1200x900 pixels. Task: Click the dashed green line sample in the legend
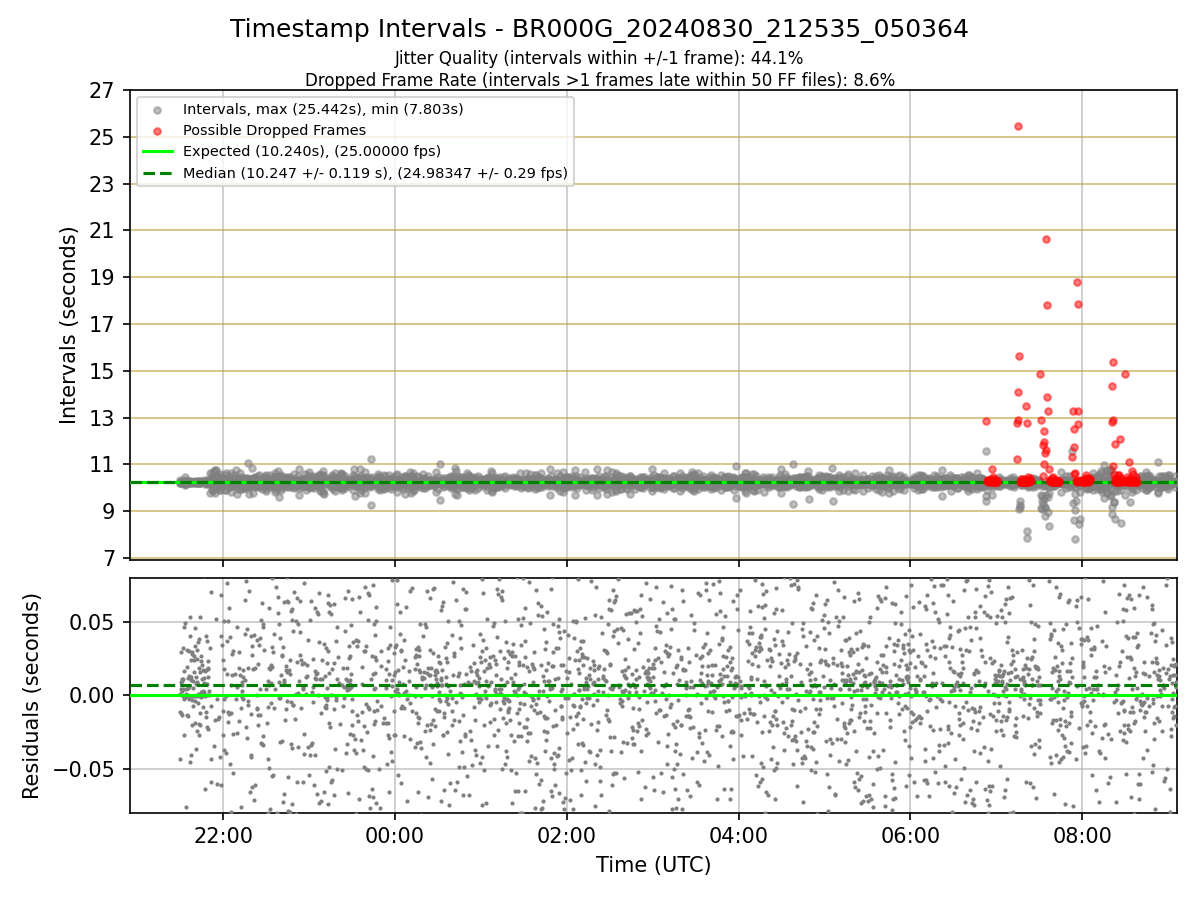pyautogui.click(x=157, y=173)
